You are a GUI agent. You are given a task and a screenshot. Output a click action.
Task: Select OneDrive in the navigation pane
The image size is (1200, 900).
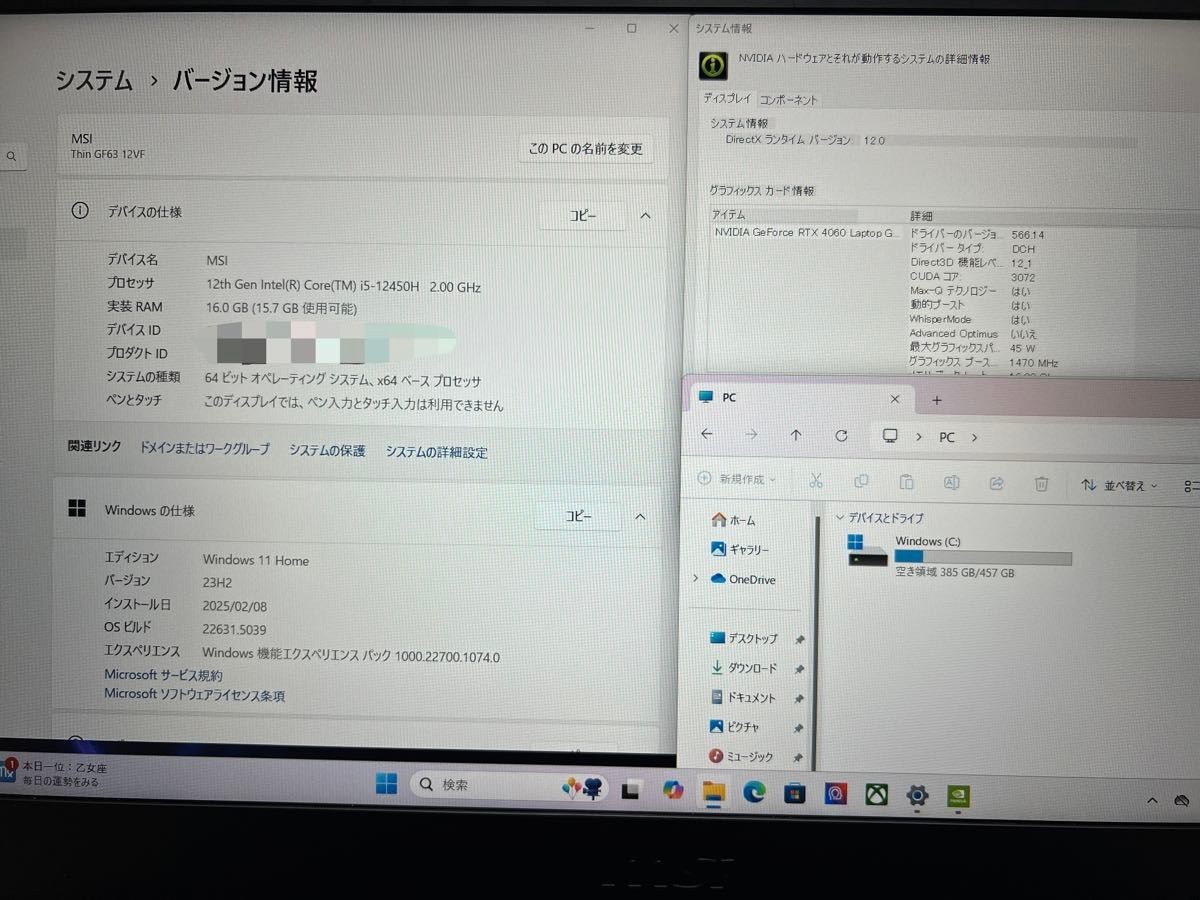tap(742, 579)
